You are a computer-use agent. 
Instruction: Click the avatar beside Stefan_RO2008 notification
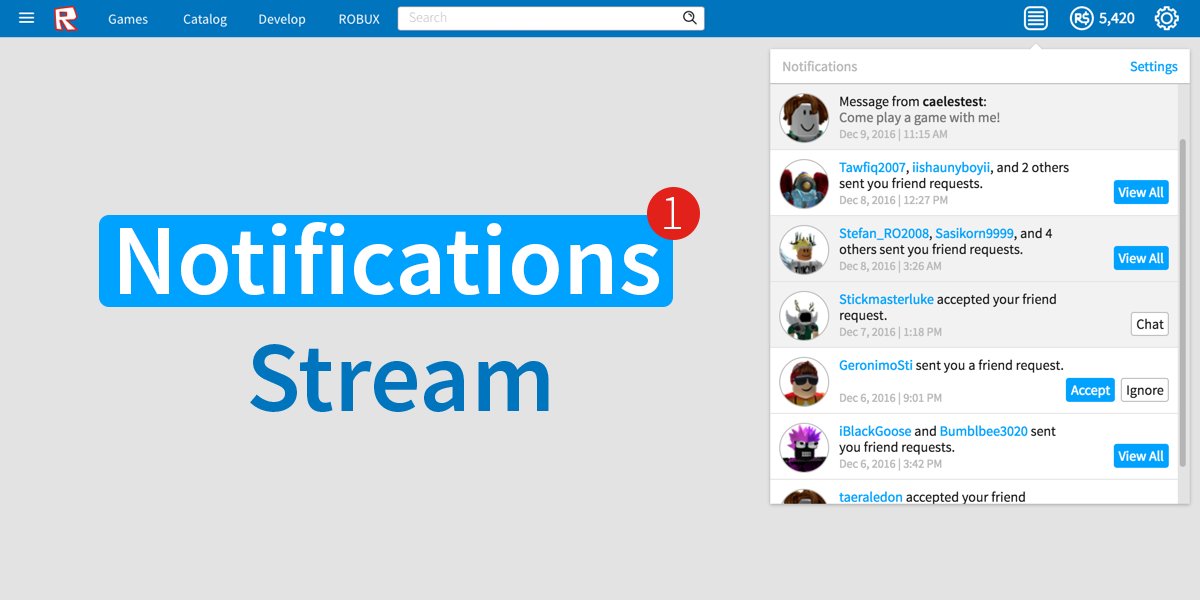point(804,250)
